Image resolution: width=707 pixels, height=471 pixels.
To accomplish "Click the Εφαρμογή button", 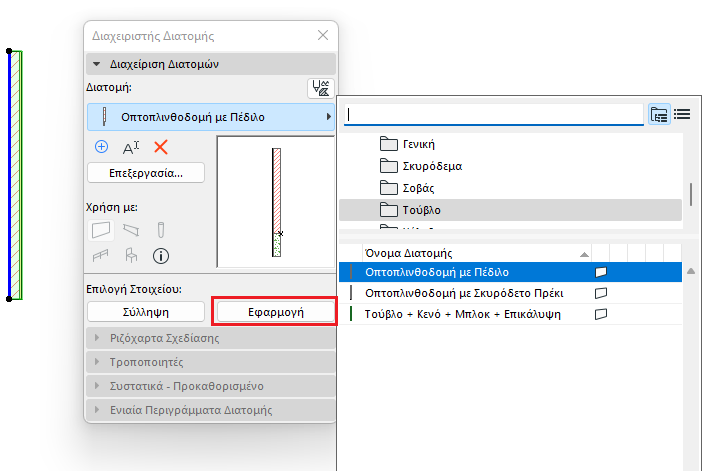I will 275,312.
